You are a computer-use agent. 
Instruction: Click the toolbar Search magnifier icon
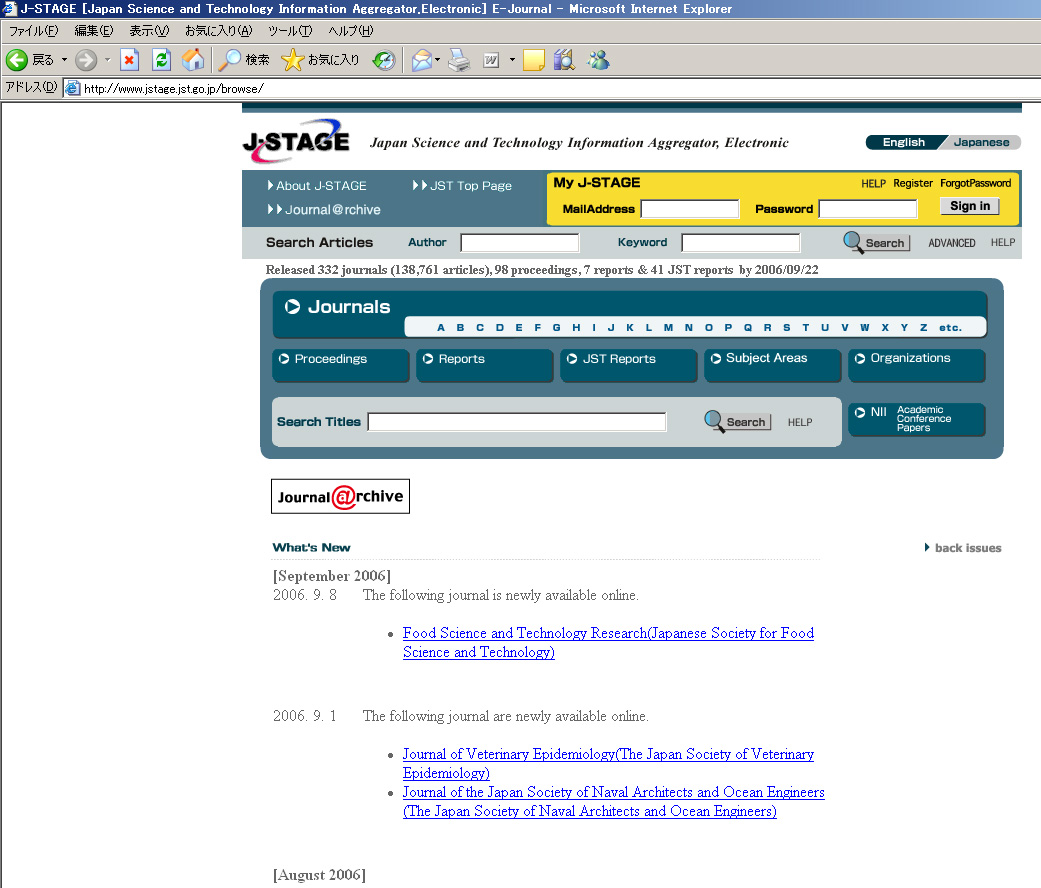coord(230,60)
